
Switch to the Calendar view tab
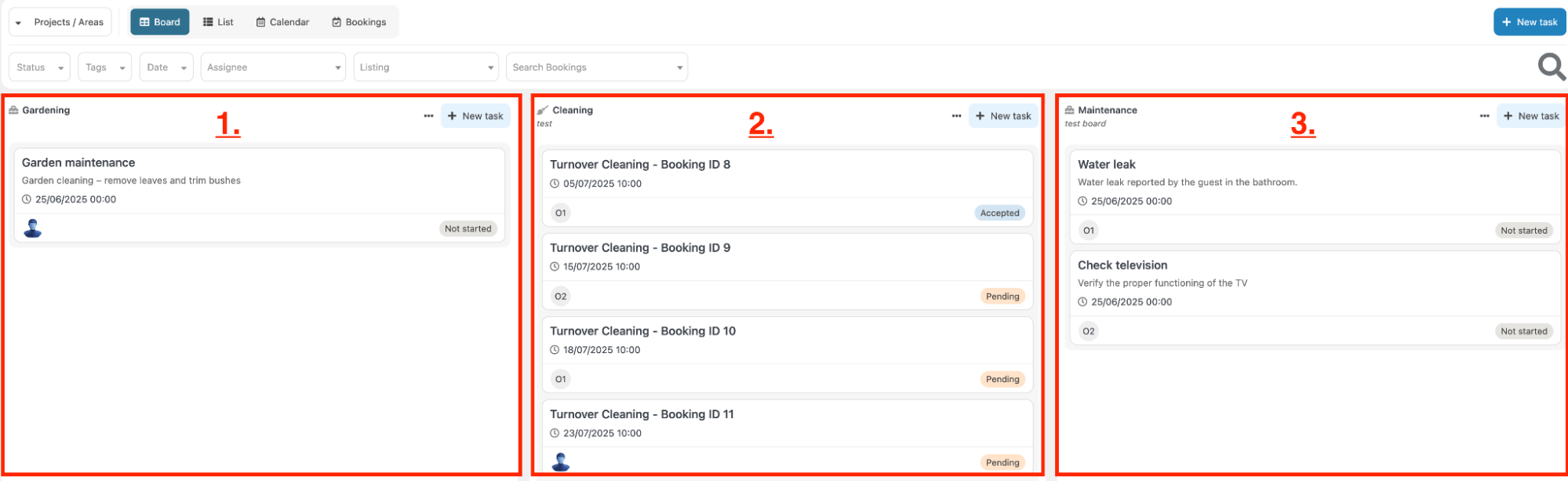coord(282,22)
